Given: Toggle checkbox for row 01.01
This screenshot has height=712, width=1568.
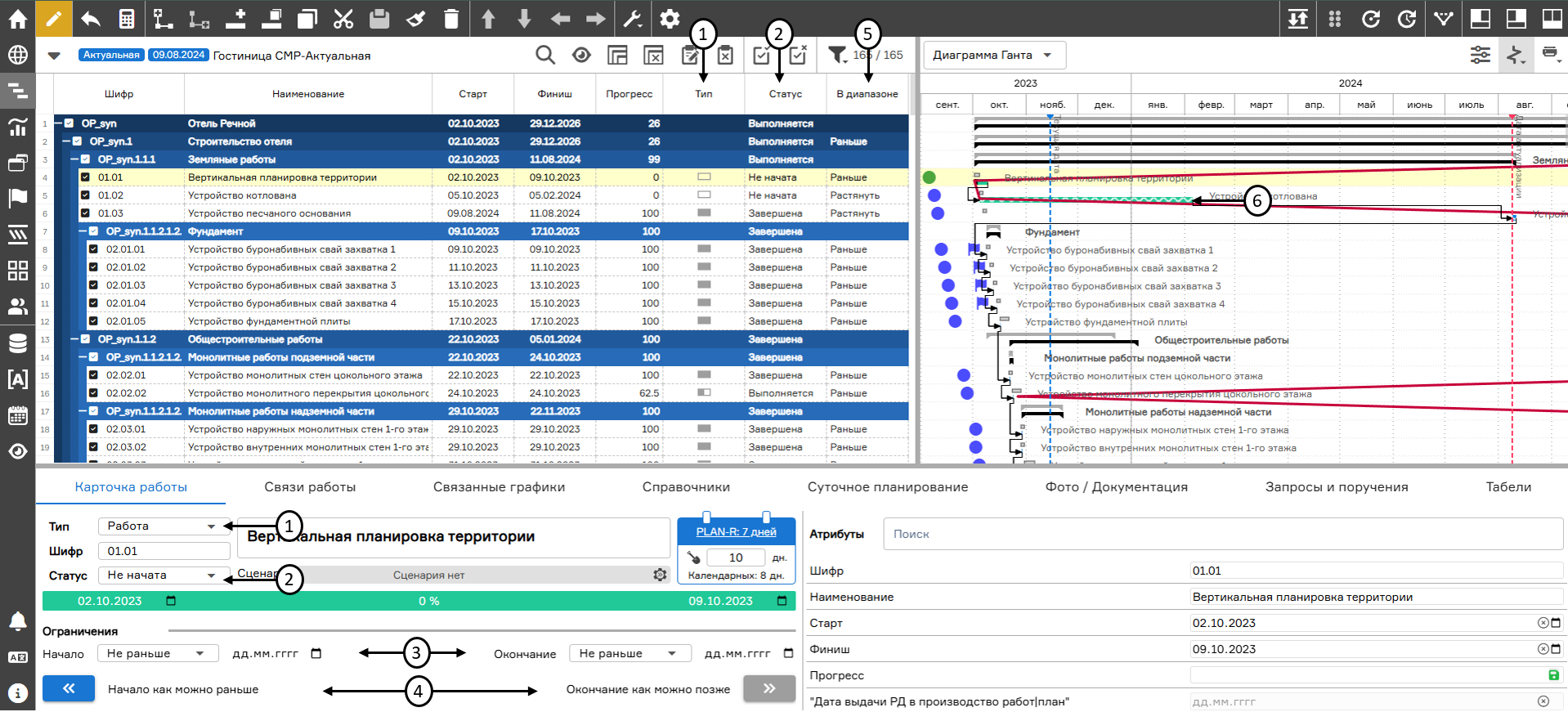Looking at the screenshot, I should pyautogui.click(x=85, y=177).
